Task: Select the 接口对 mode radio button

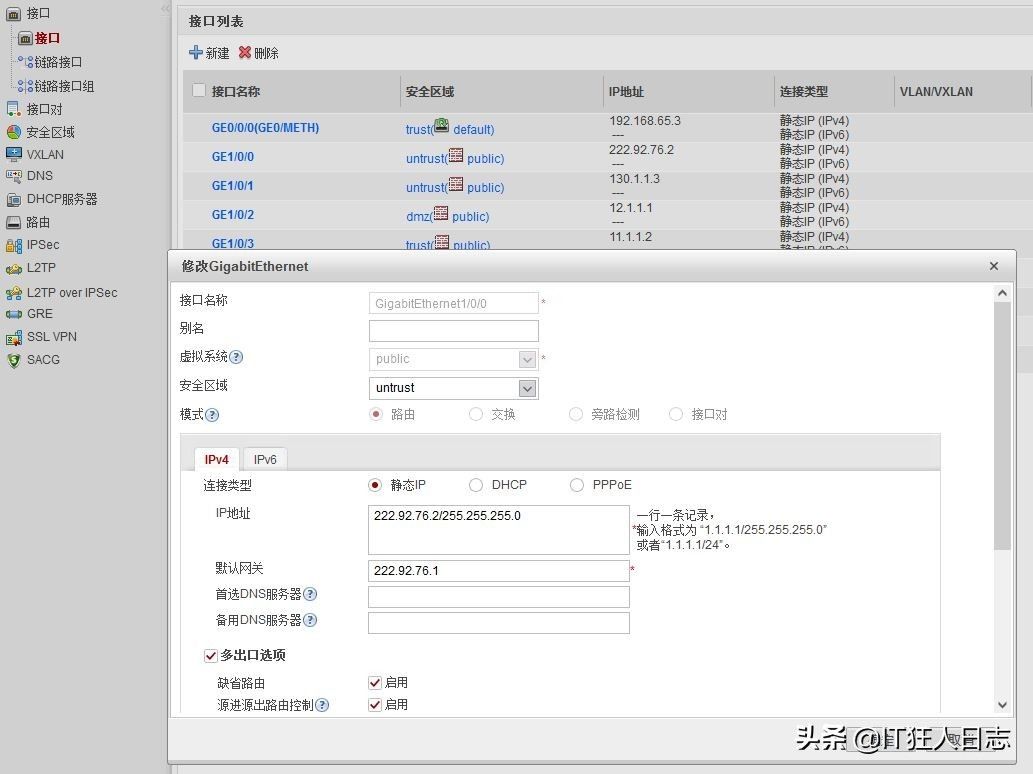Action: [x=676, y=414]
